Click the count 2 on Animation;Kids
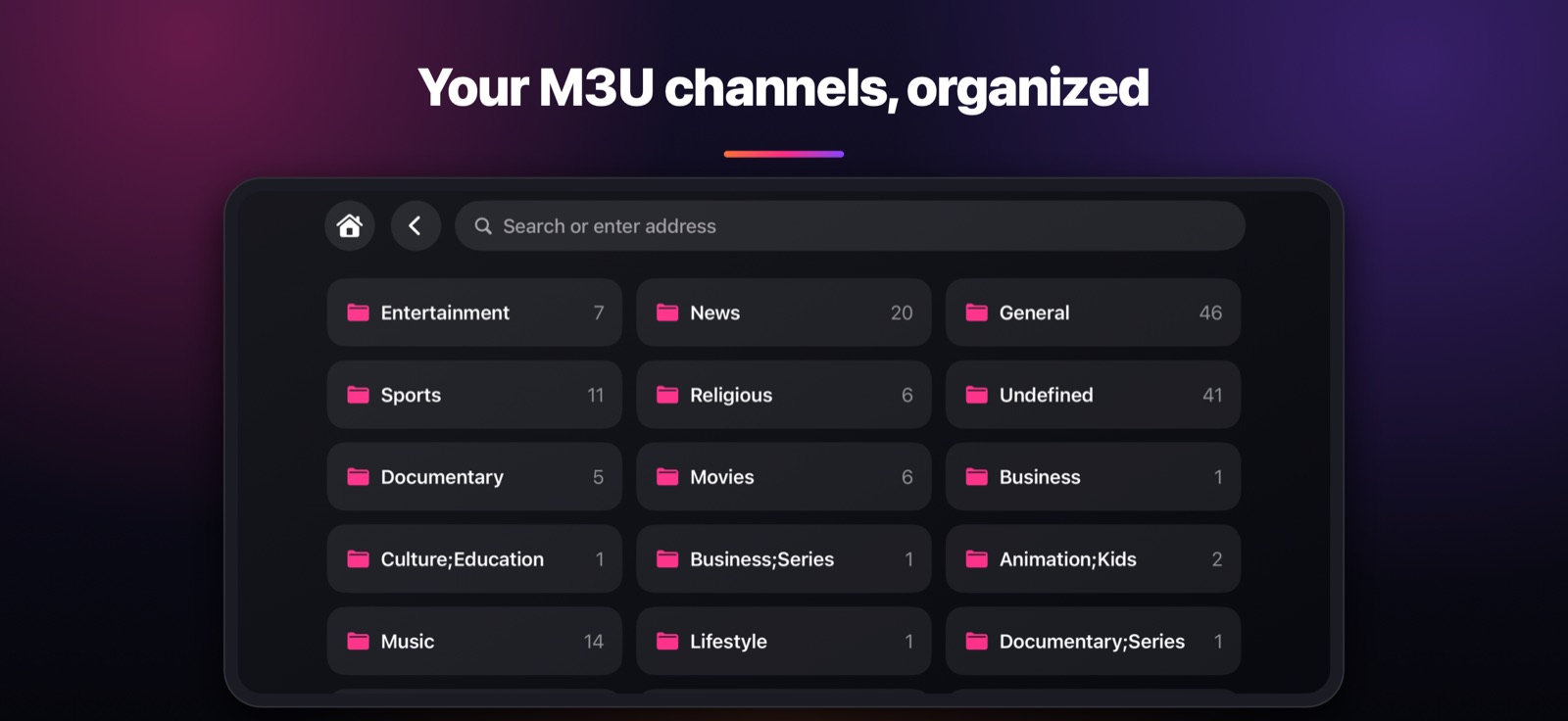This screenshot has width=1568, height=721. (x=1217, y=559)
